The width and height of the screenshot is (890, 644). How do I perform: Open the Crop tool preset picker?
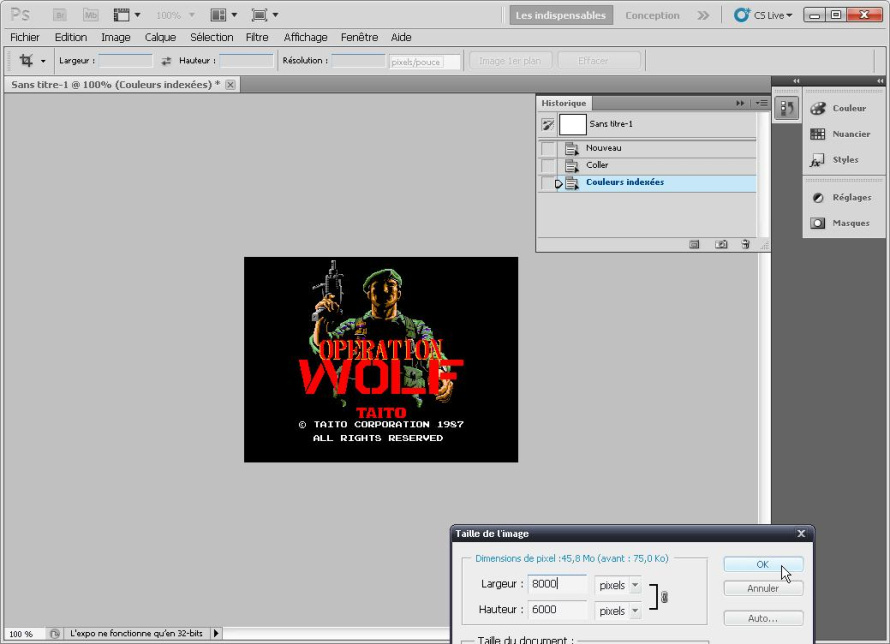coord(32,61)
